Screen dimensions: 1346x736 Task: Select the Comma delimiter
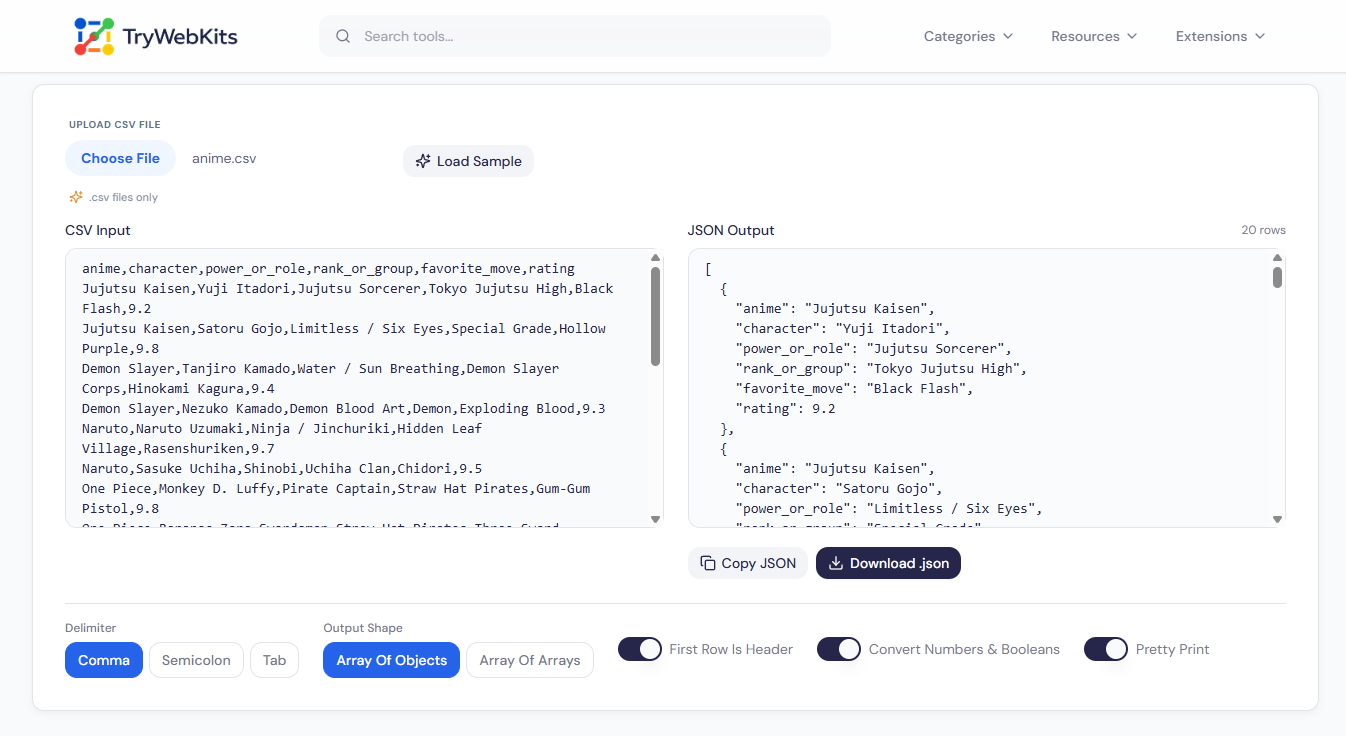[x=104, y=660]
